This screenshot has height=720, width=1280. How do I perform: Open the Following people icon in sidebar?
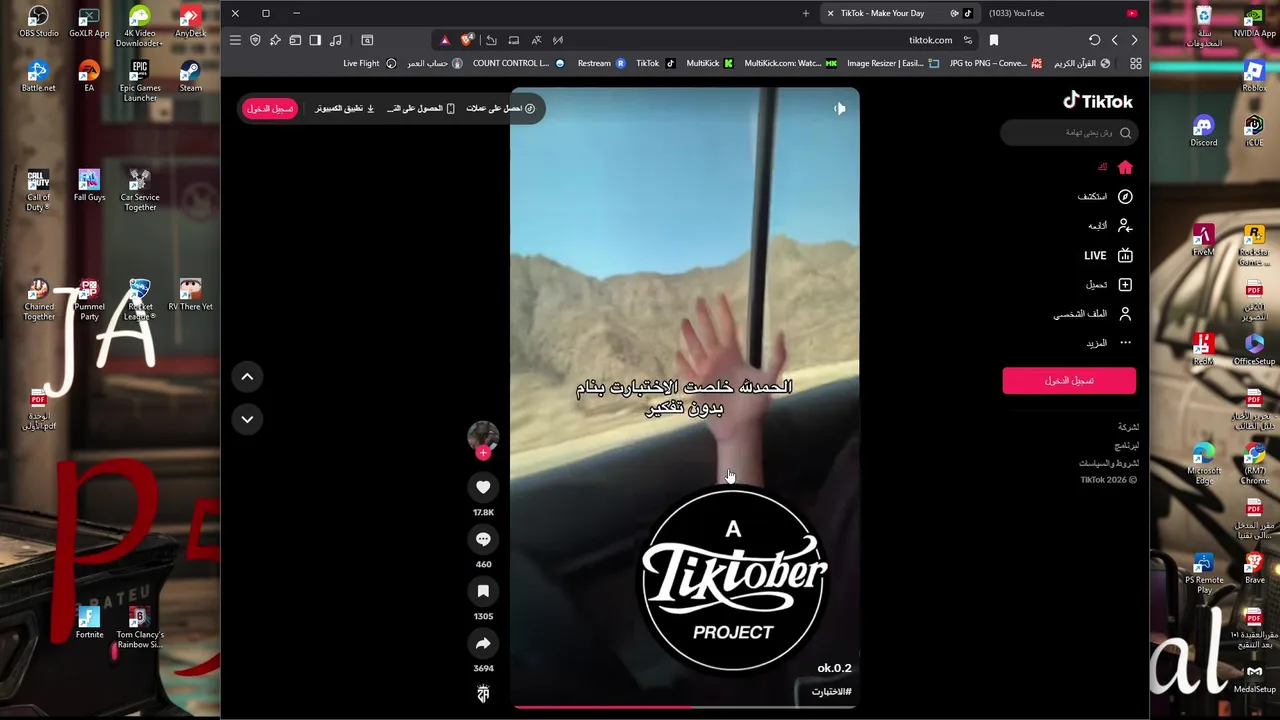(x=1125, y=226)
